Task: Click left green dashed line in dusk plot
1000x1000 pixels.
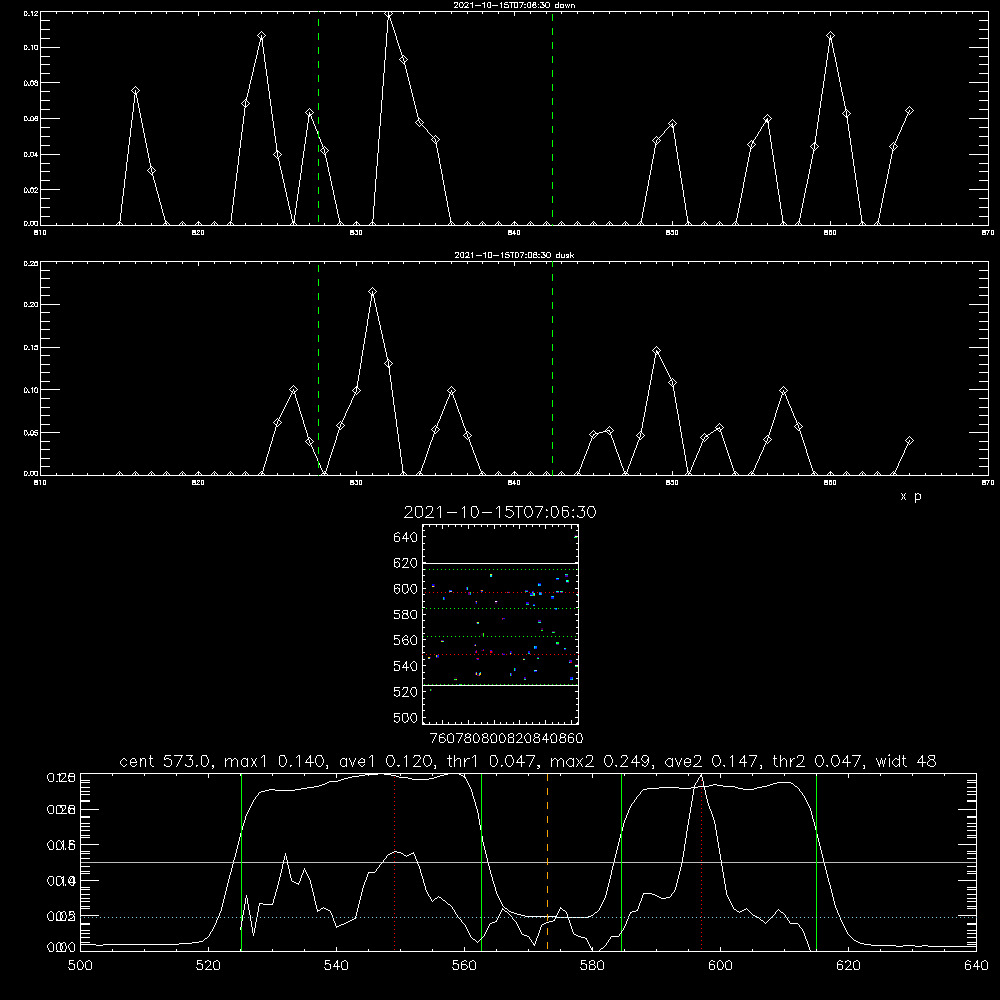Action: pos(318,369)
